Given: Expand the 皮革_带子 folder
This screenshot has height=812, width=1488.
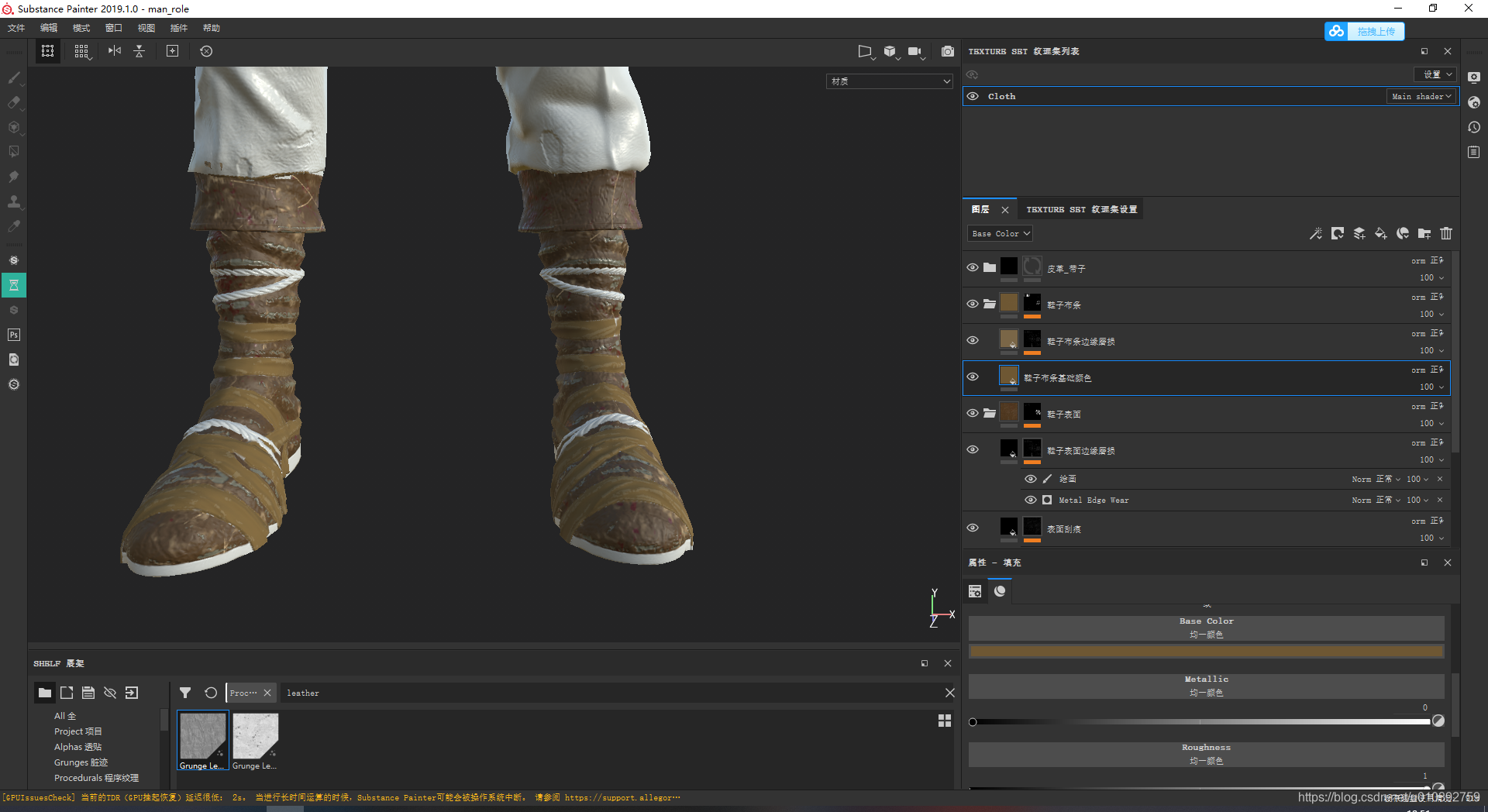Looking at the screenshot, I should tap(990, 267).
